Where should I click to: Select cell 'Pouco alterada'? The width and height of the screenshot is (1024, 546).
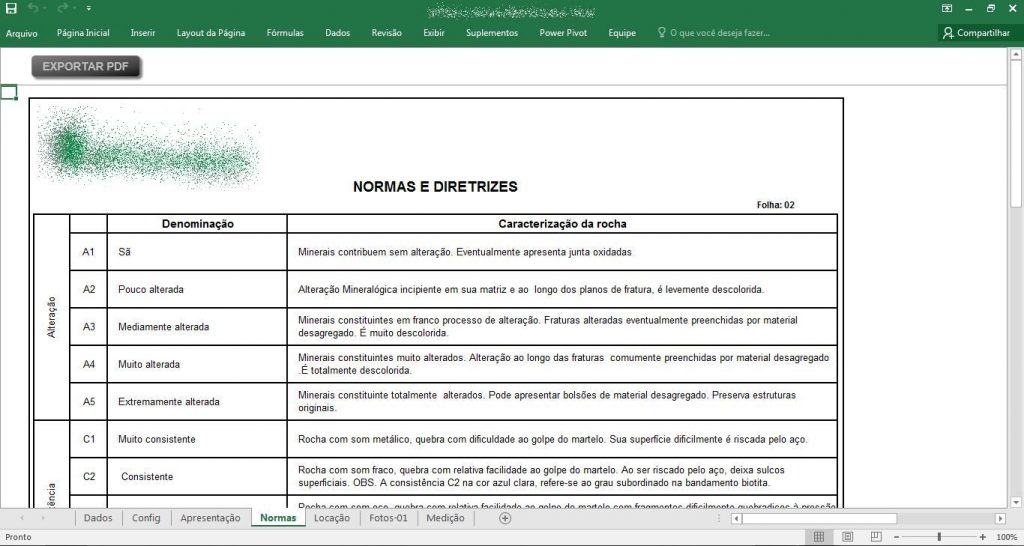pos(197,289)
